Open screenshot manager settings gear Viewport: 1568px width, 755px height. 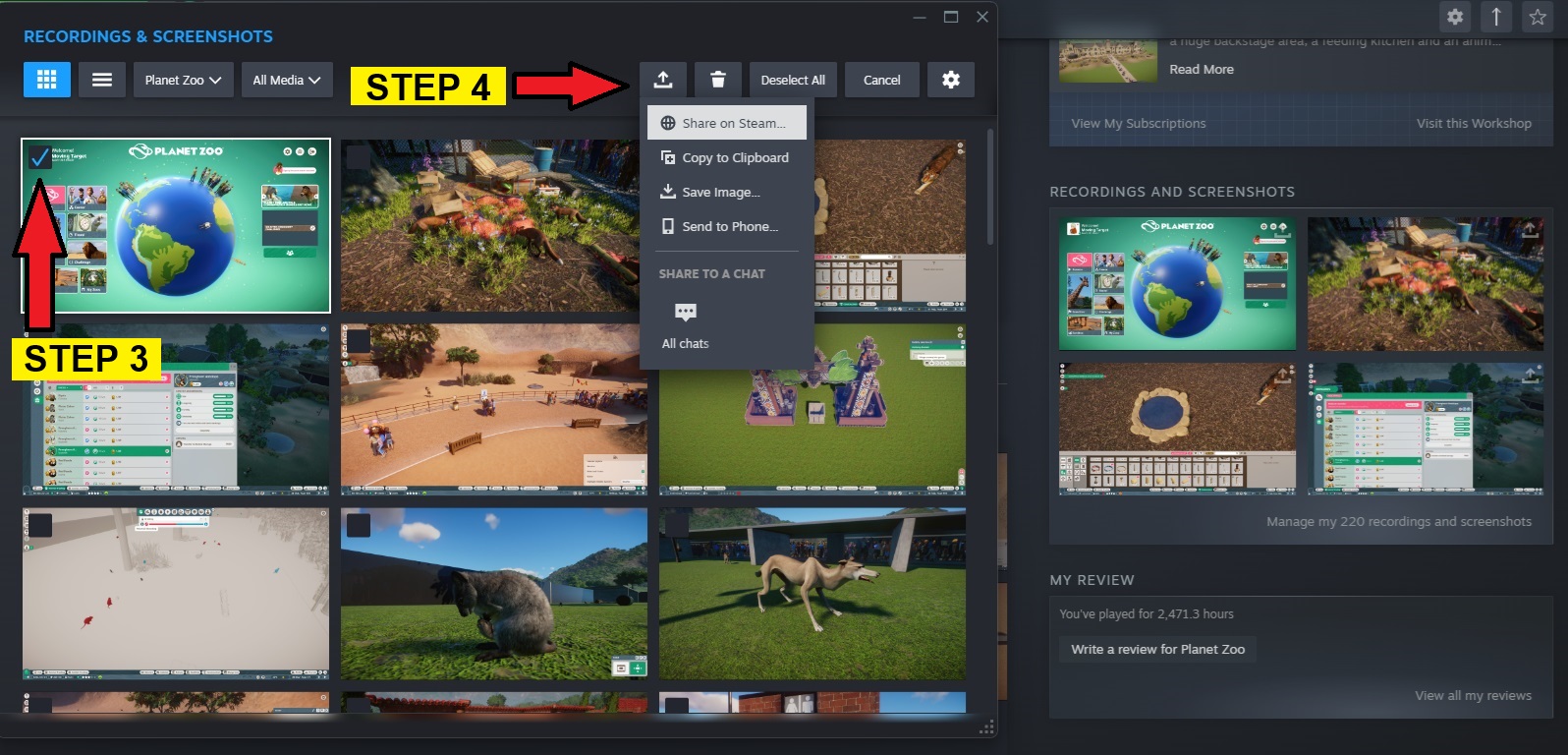(x=951, y=80)
